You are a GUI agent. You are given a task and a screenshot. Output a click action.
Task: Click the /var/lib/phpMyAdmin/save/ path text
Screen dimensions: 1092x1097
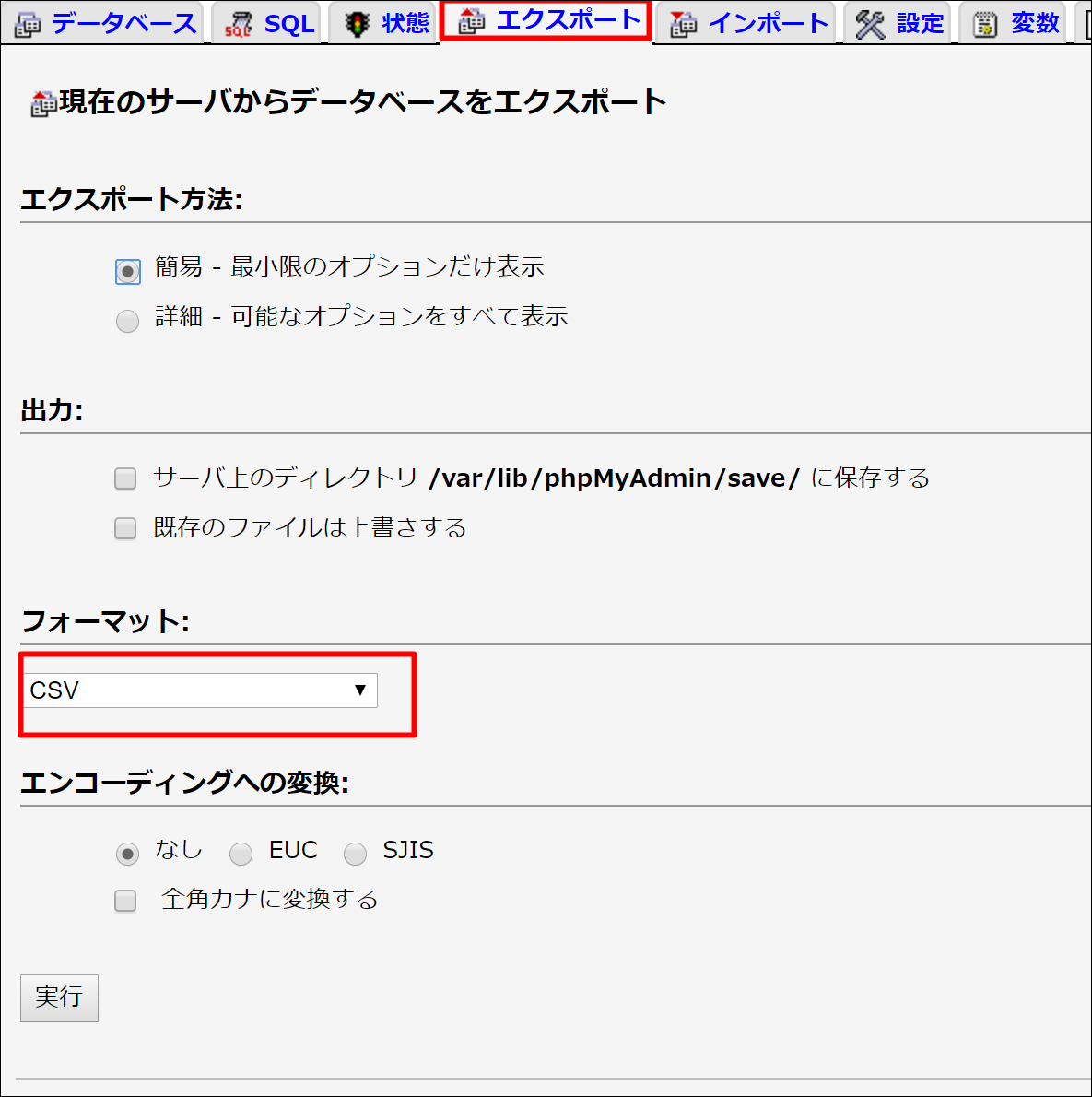614,478
